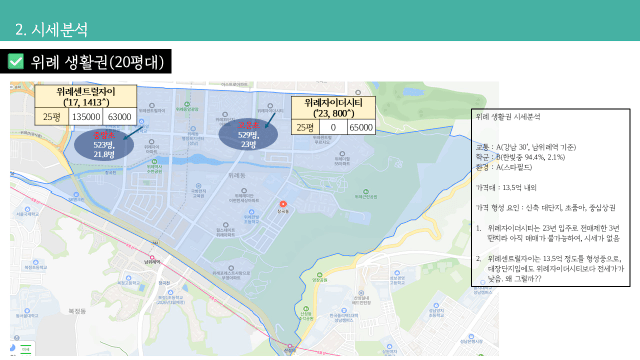Select the 고운초 blue ellipse callout
This screenshot has width=640, height=360.
coord(248,134)
